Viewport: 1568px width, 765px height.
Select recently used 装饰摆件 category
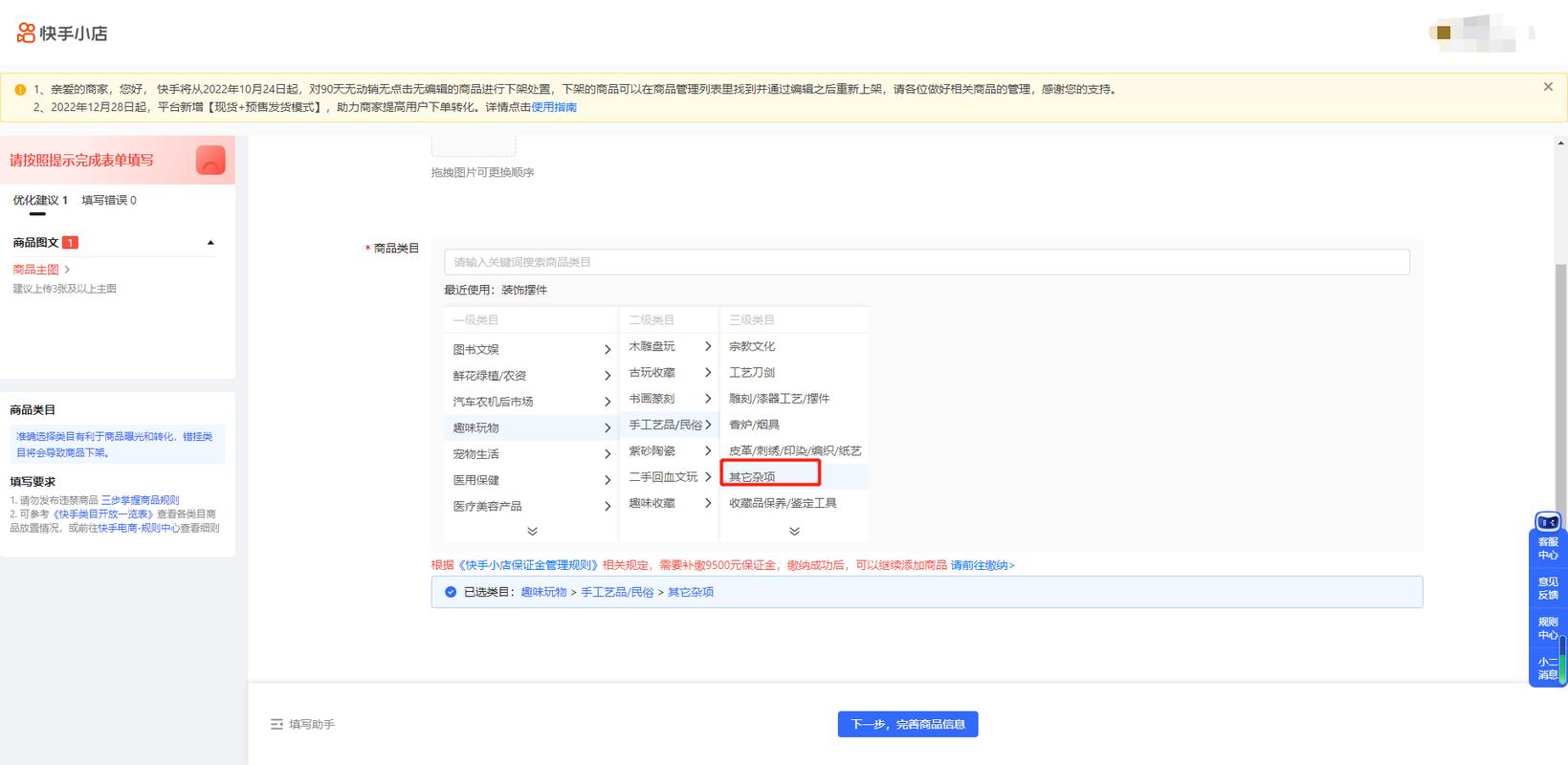[x=524, y=290]
